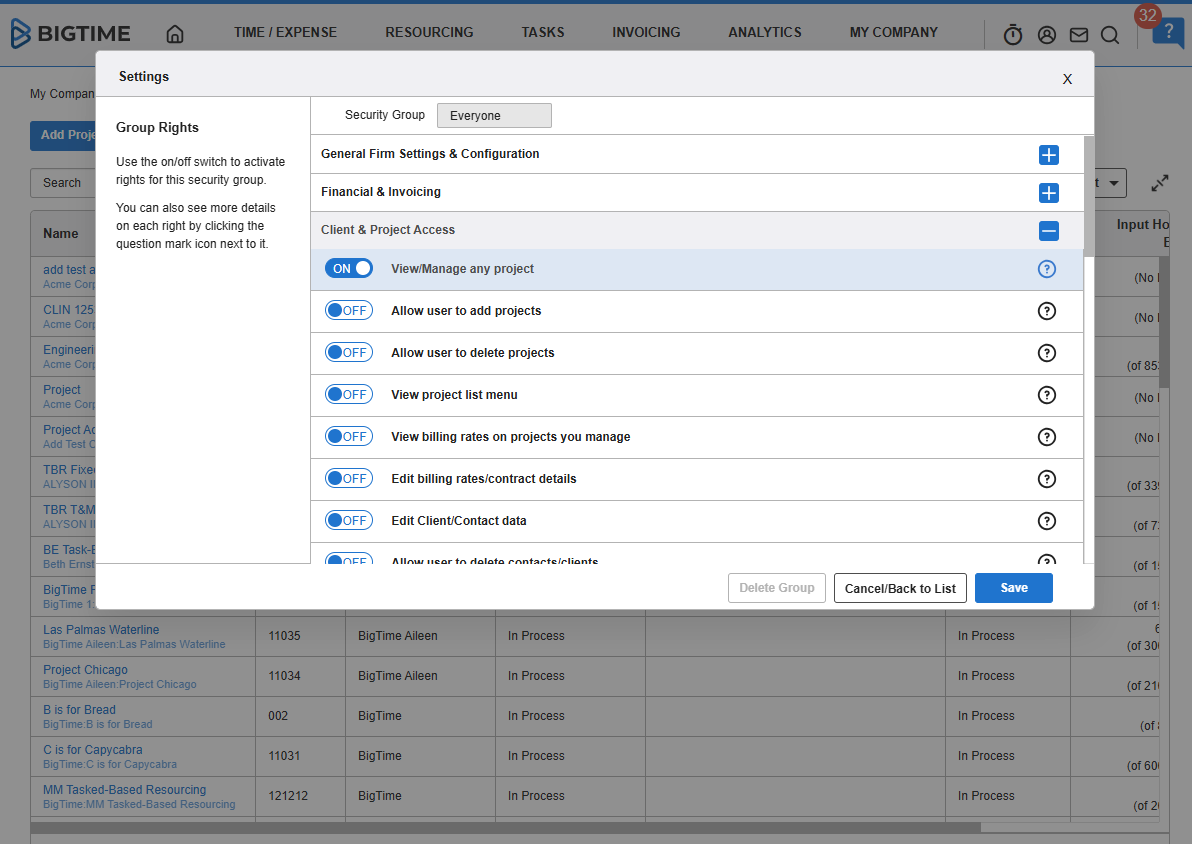Image resolution: width=1192 pixels, height=844 pixels.
Task: Click Cancel/Back to List button
Action: (900, 588)
